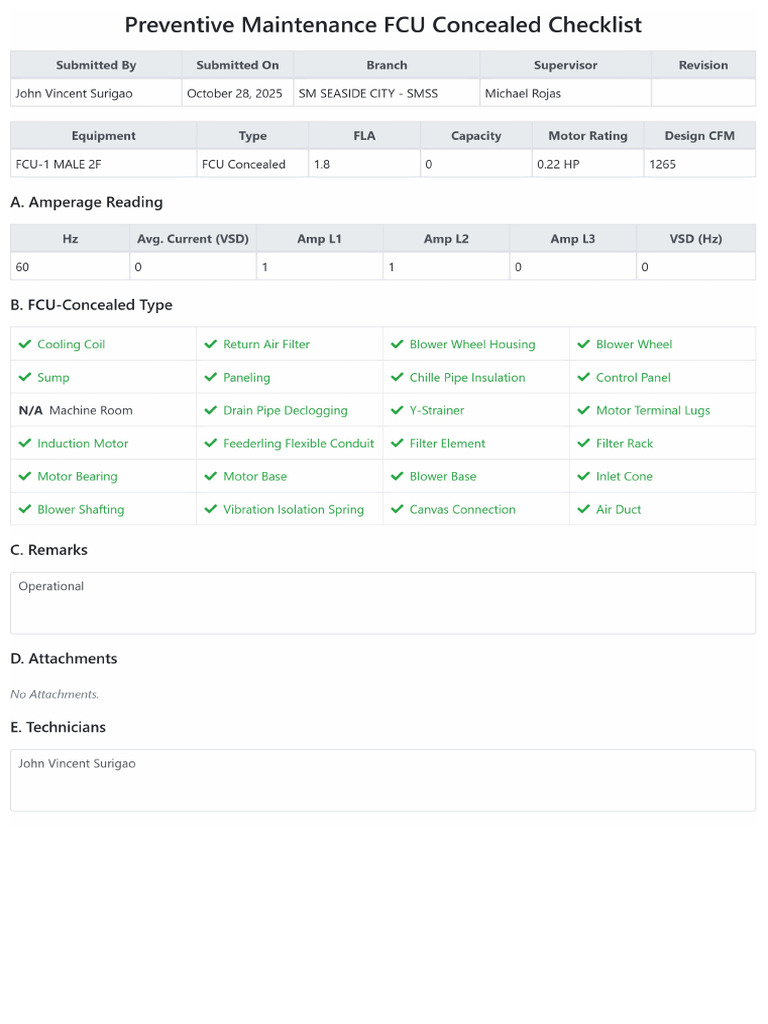The image size is (768, 1024).
Task: Click the D. Attachments section heading
Action: (x=64, y=658)
